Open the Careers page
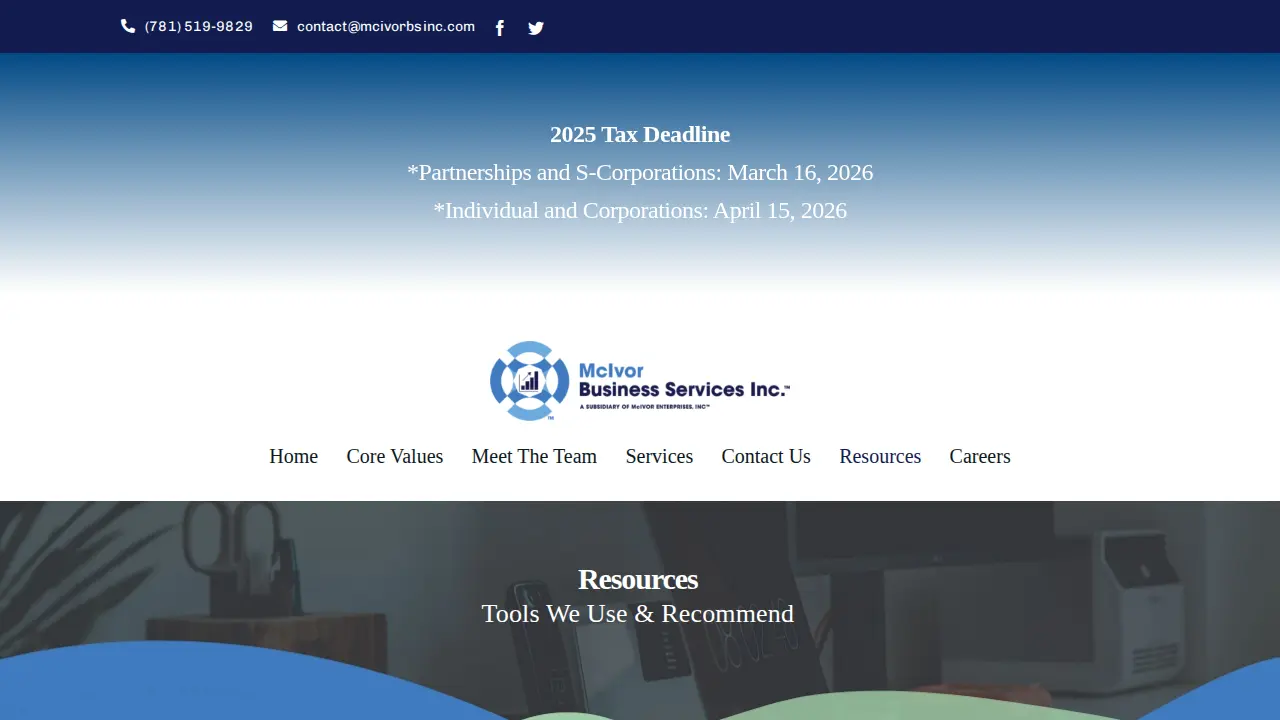Viewport: 1280px width, 720px height. click(980, 456)
